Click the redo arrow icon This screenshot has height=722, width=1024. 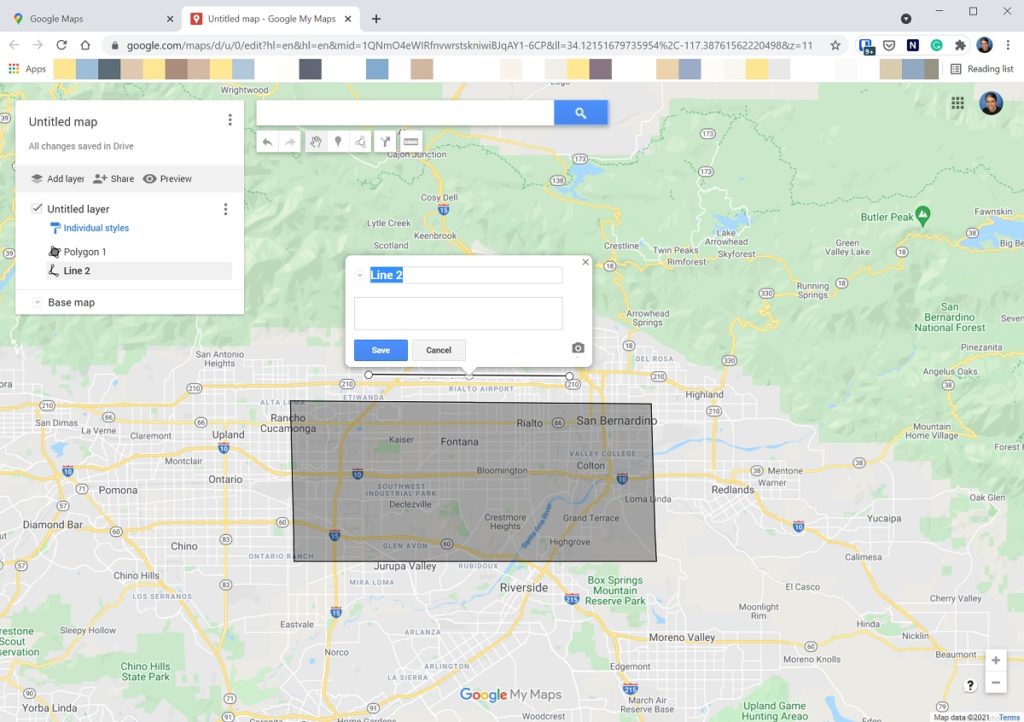pyautogui.click(x=290, y=141)
